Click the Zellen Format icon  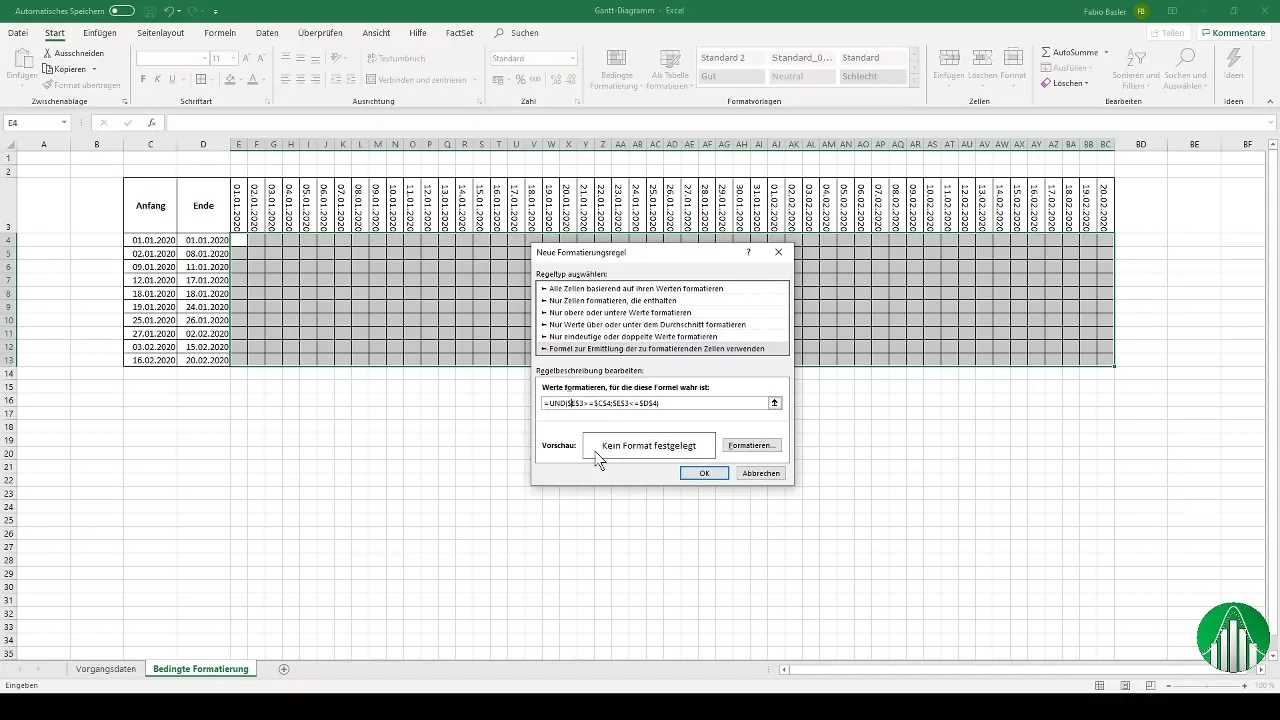point(1013,58)
